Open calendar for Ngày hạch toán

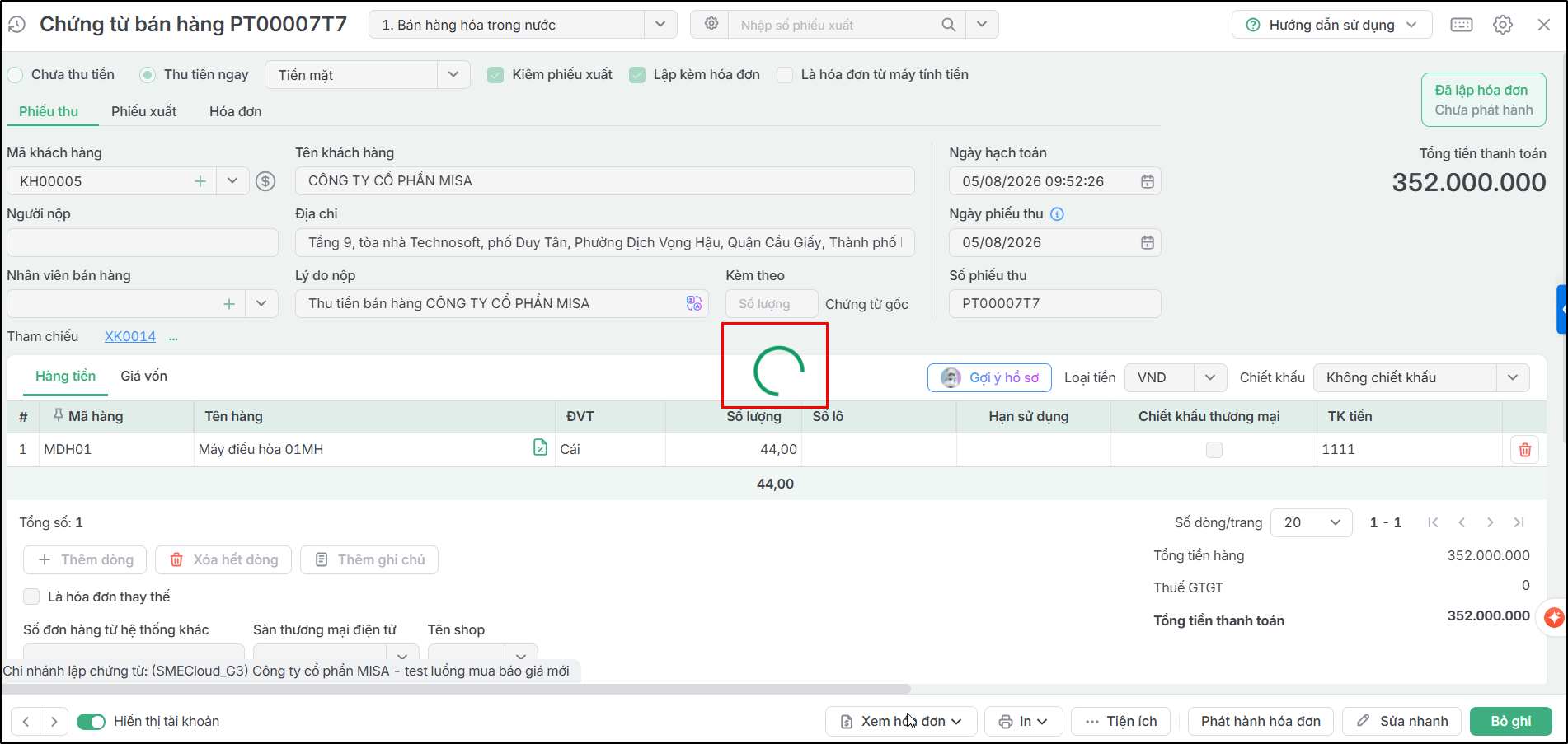(x=1147, y=181)
